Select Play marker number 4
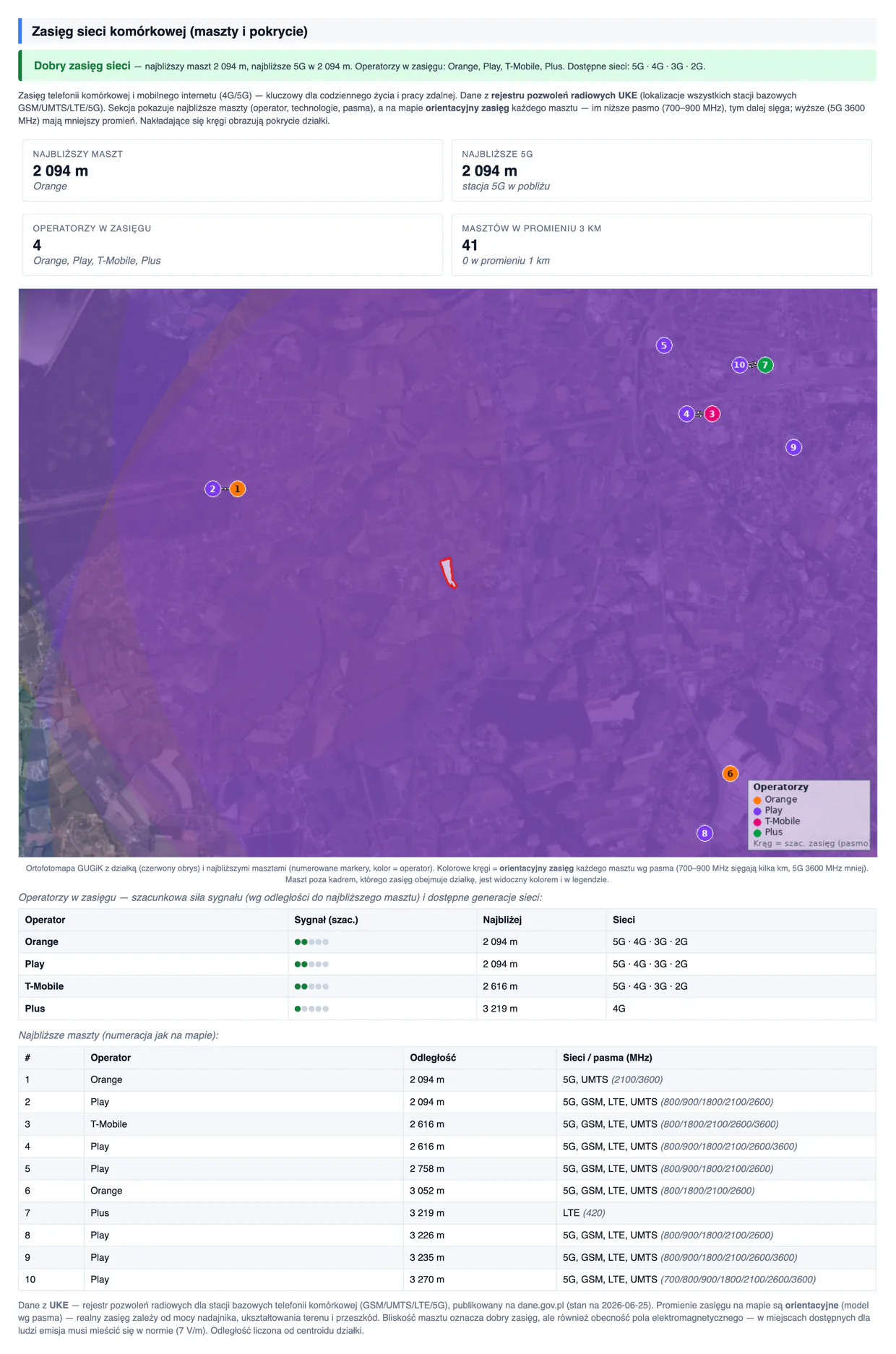 point(686,414)
